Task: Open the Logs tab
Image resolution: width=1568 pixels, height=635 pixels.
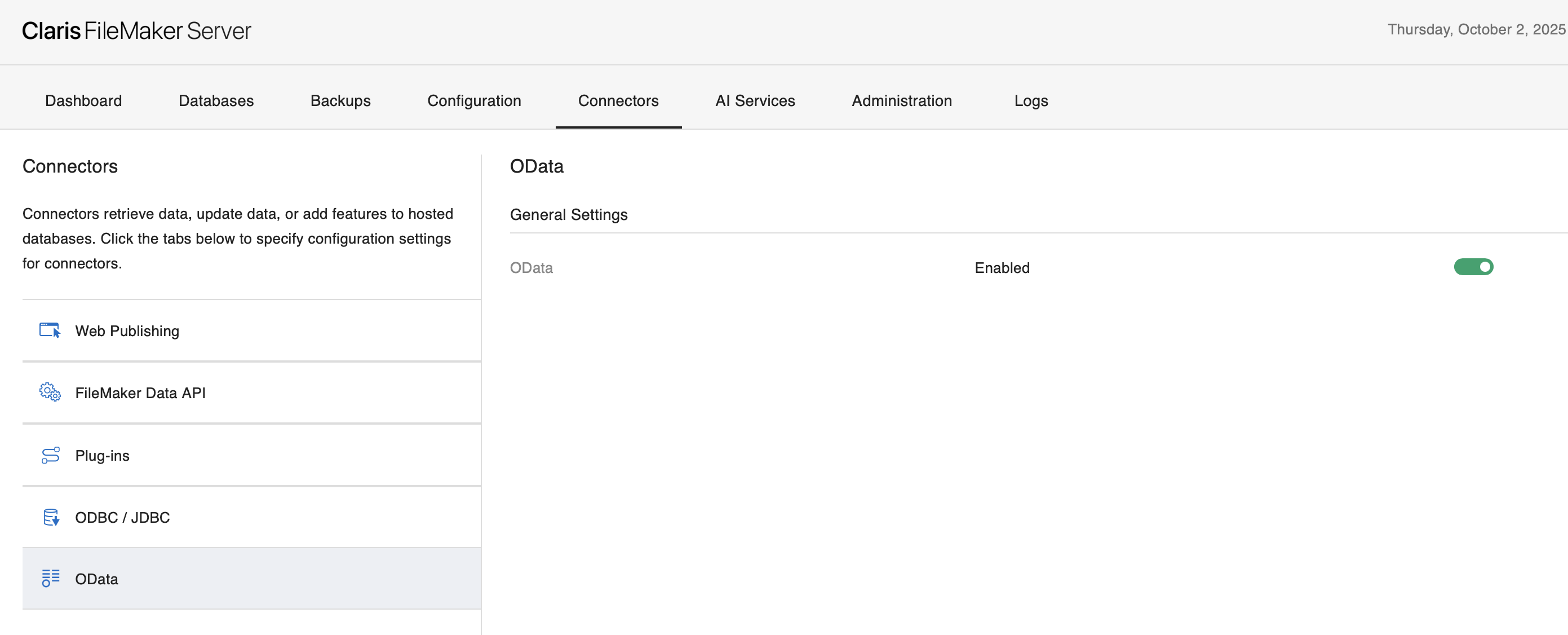Action: tap(1030, 100)
